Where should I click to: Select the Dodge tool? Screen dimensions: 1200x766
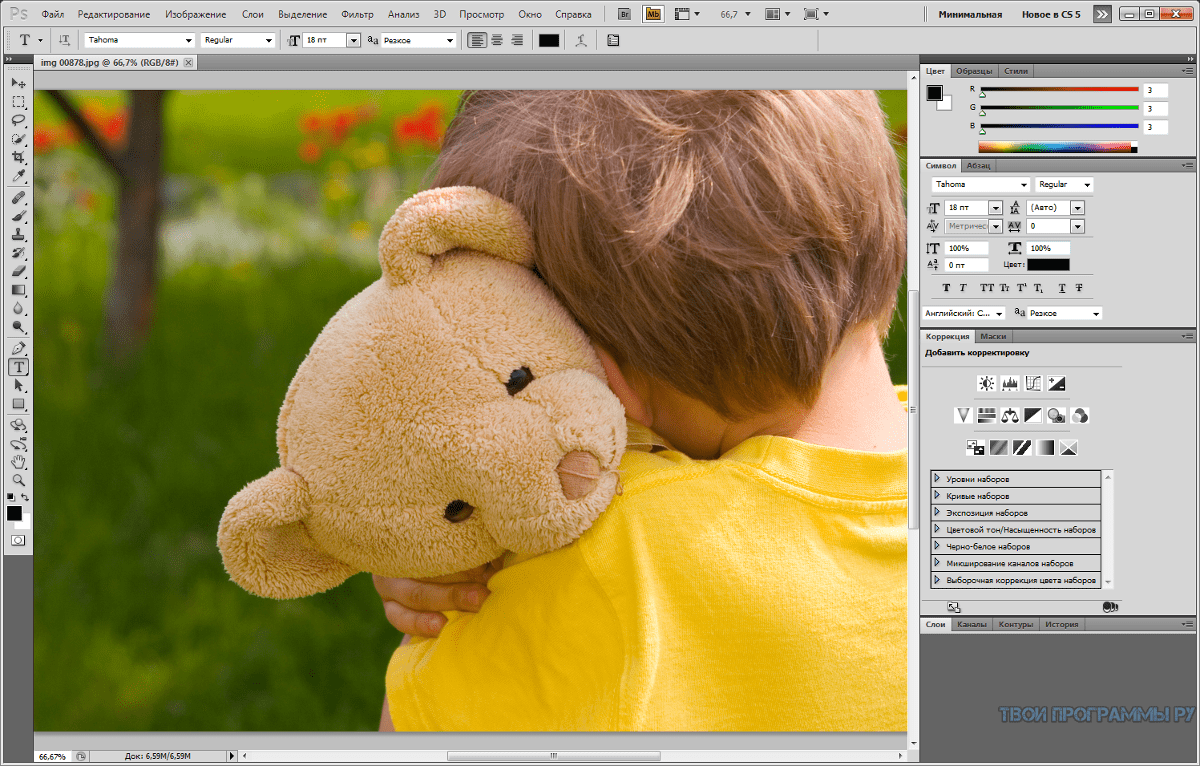click(18, 327)
